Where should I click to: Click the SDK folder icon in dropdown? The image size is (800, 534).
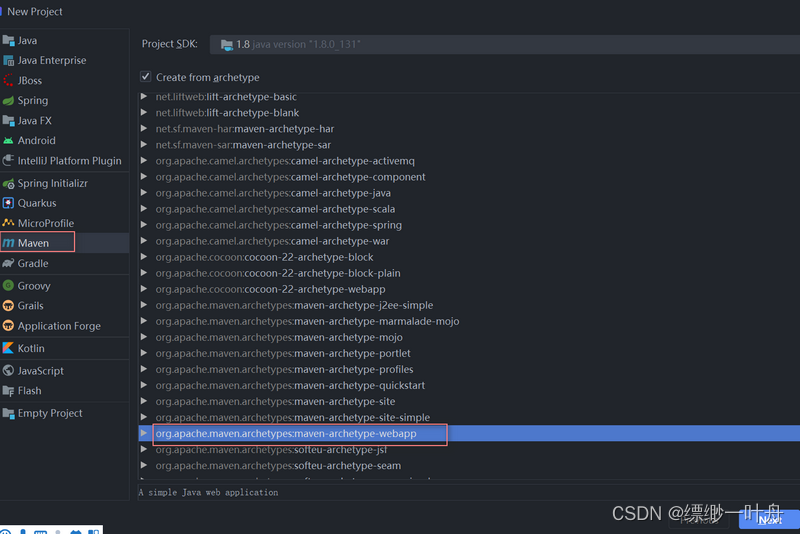click(227, 45)
